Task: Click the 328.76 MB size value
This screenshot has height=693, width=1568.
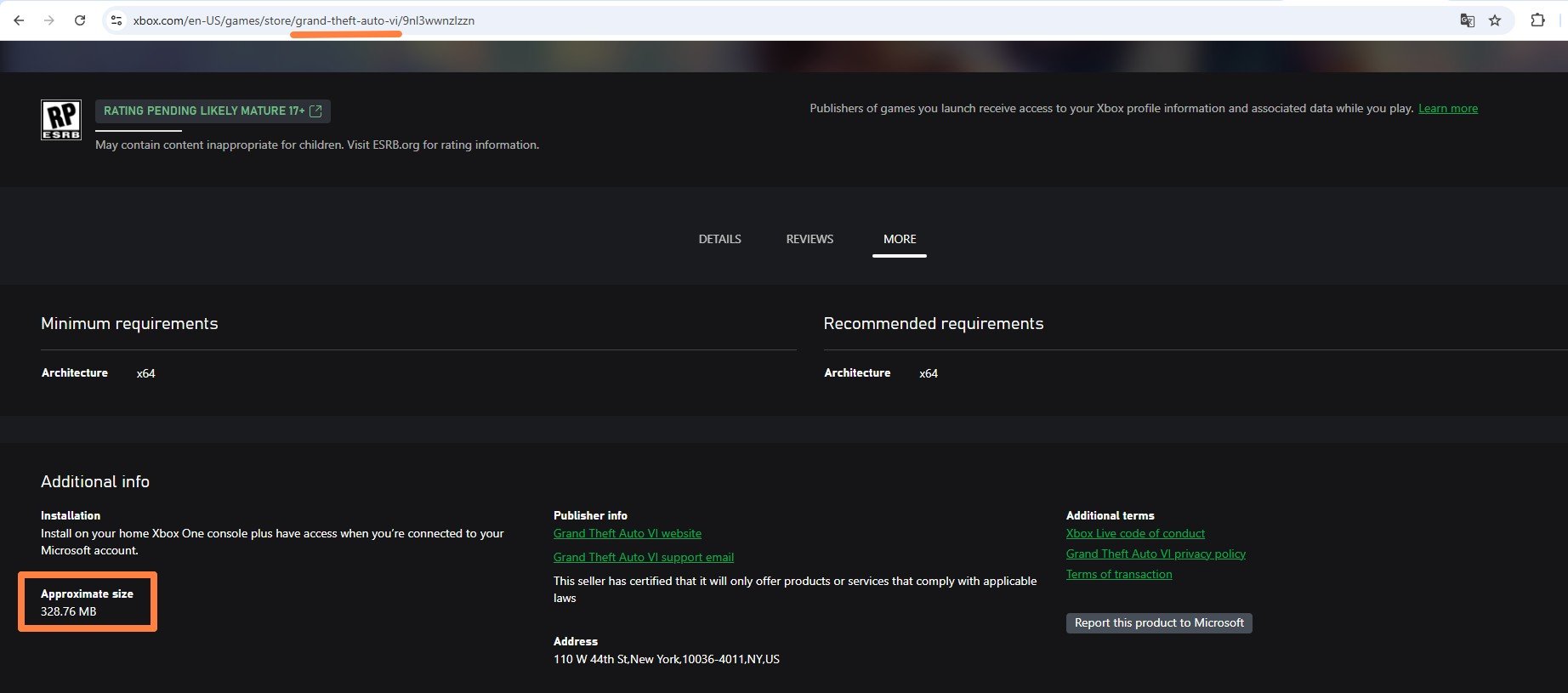Action: tap(68, 611)
